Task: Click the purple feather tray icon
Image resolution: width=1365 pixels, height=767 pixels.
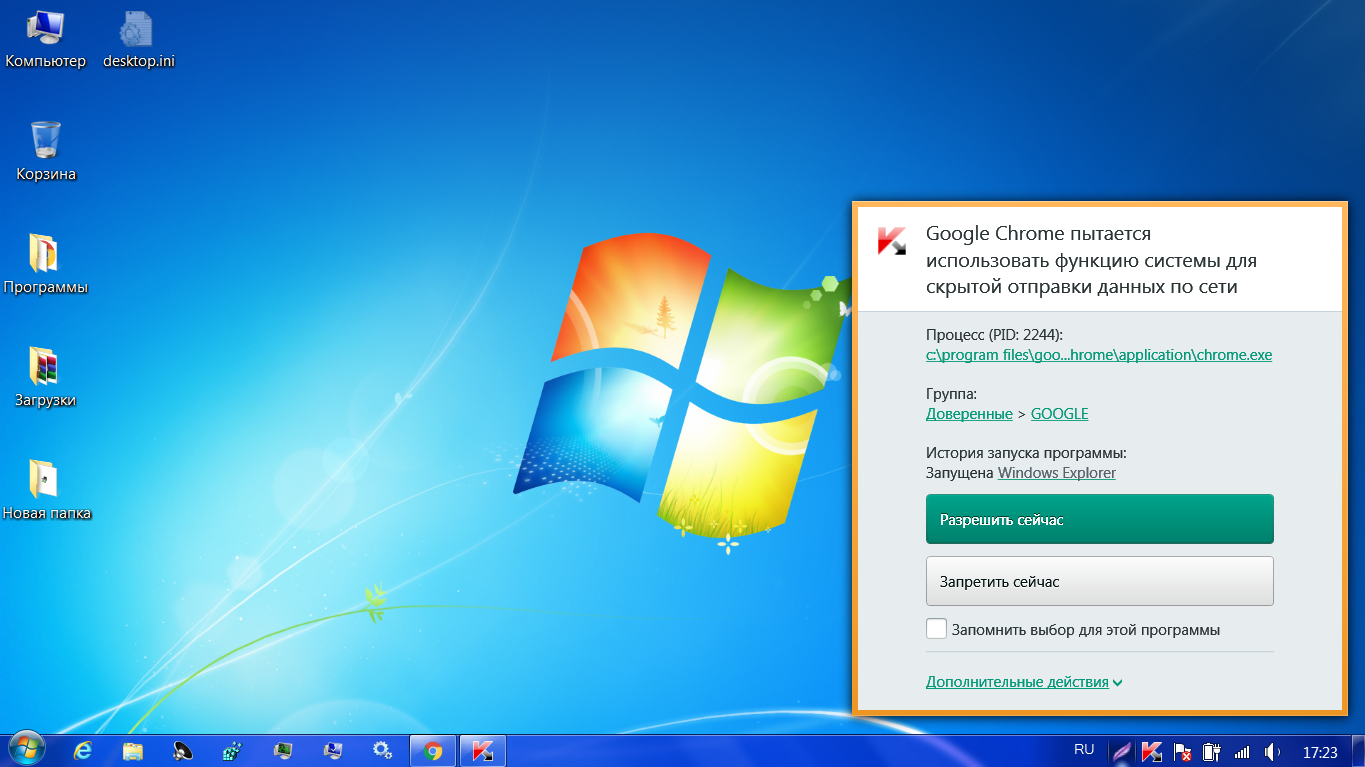Action: [1123, 751]
